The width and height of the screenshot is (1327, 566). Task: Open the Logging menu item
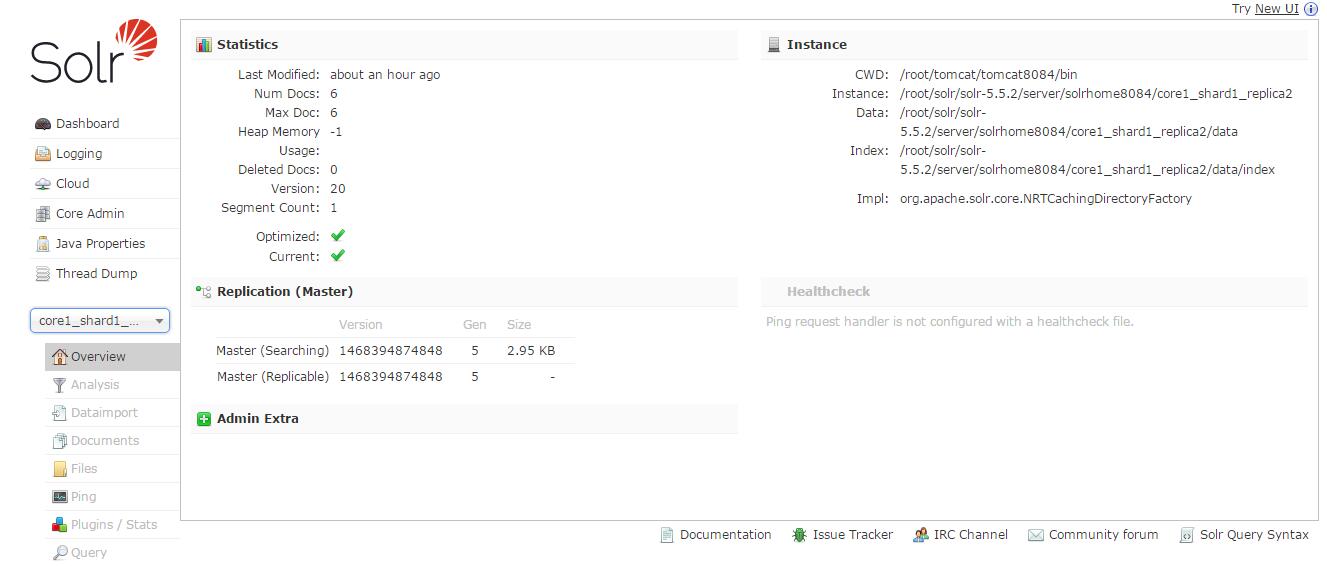(79, 154)
